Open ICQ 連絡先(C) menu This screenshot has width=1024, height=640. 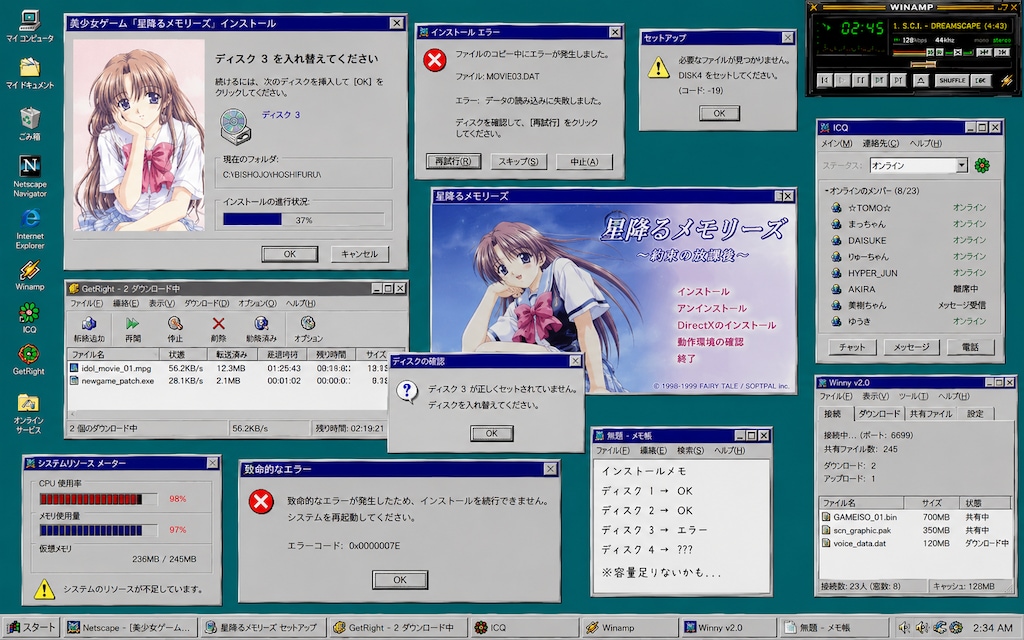[880, 143]
